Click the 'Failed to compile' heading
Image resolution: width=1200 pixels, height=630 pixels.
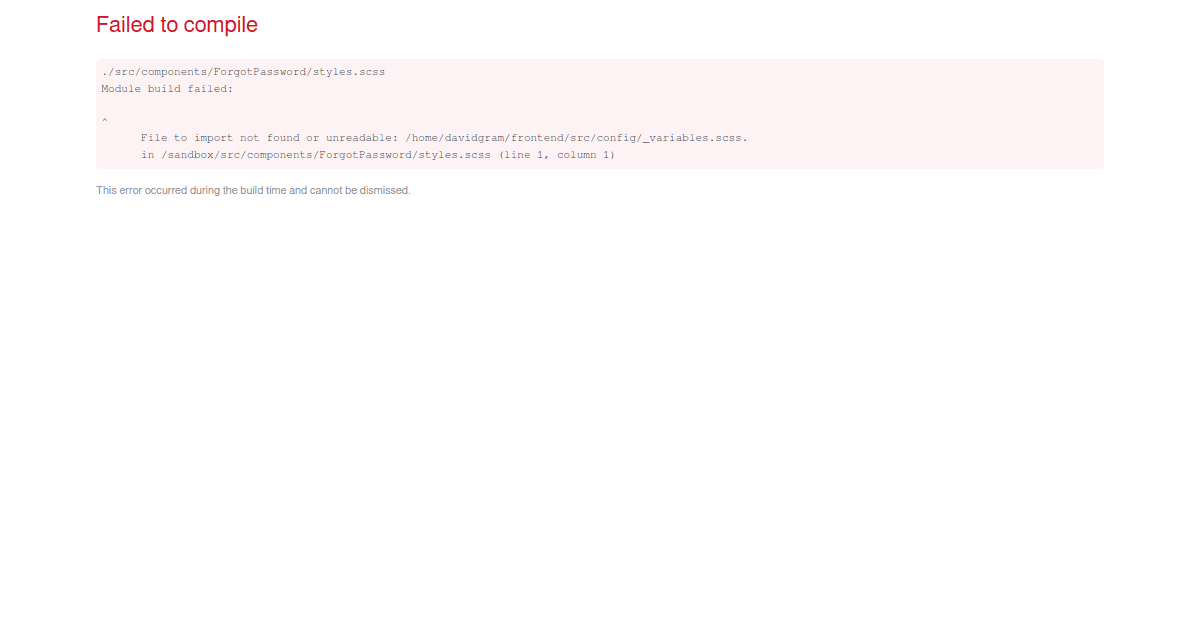[x=176, y=24]
